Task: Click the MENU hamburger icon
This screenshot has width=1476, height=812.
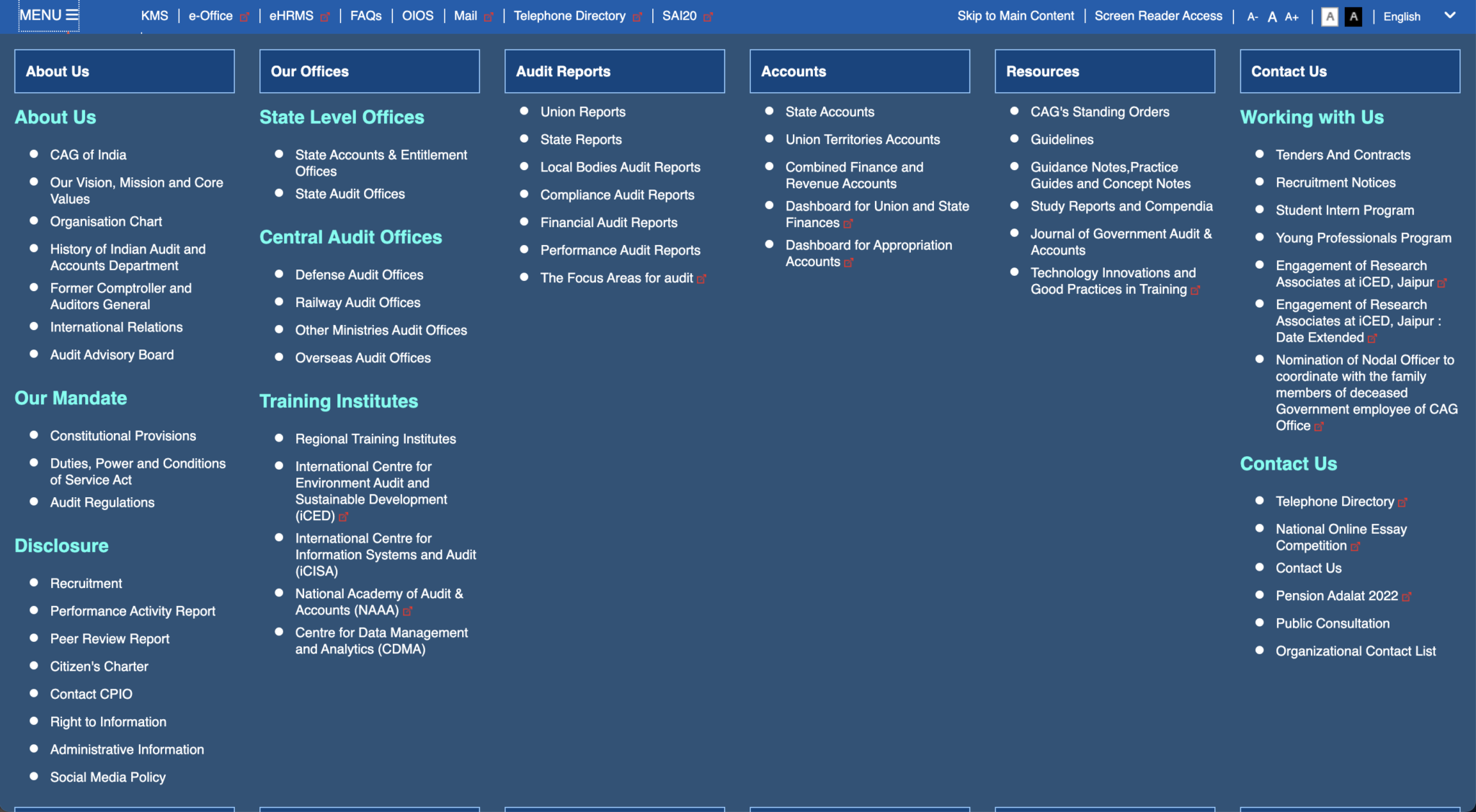Action: [x=71, y=15]
